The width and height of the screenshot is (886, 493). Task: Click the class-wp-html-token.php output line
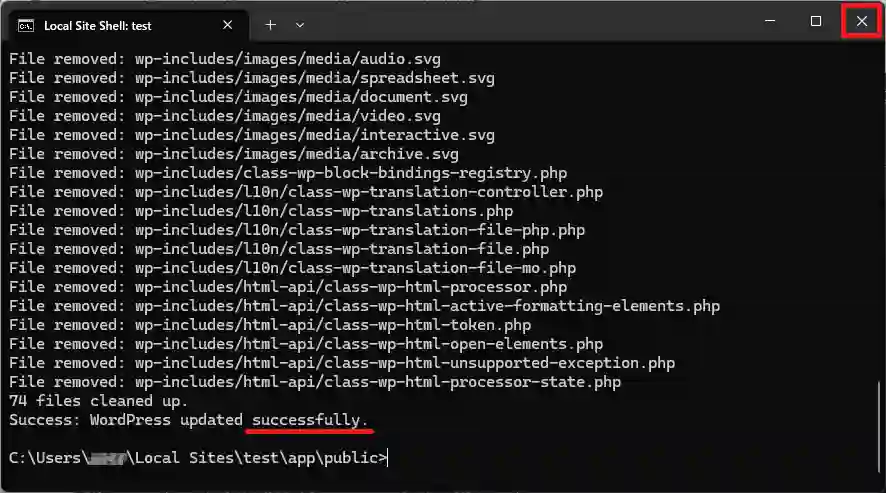pyautogui.click(x=269, y=325)
